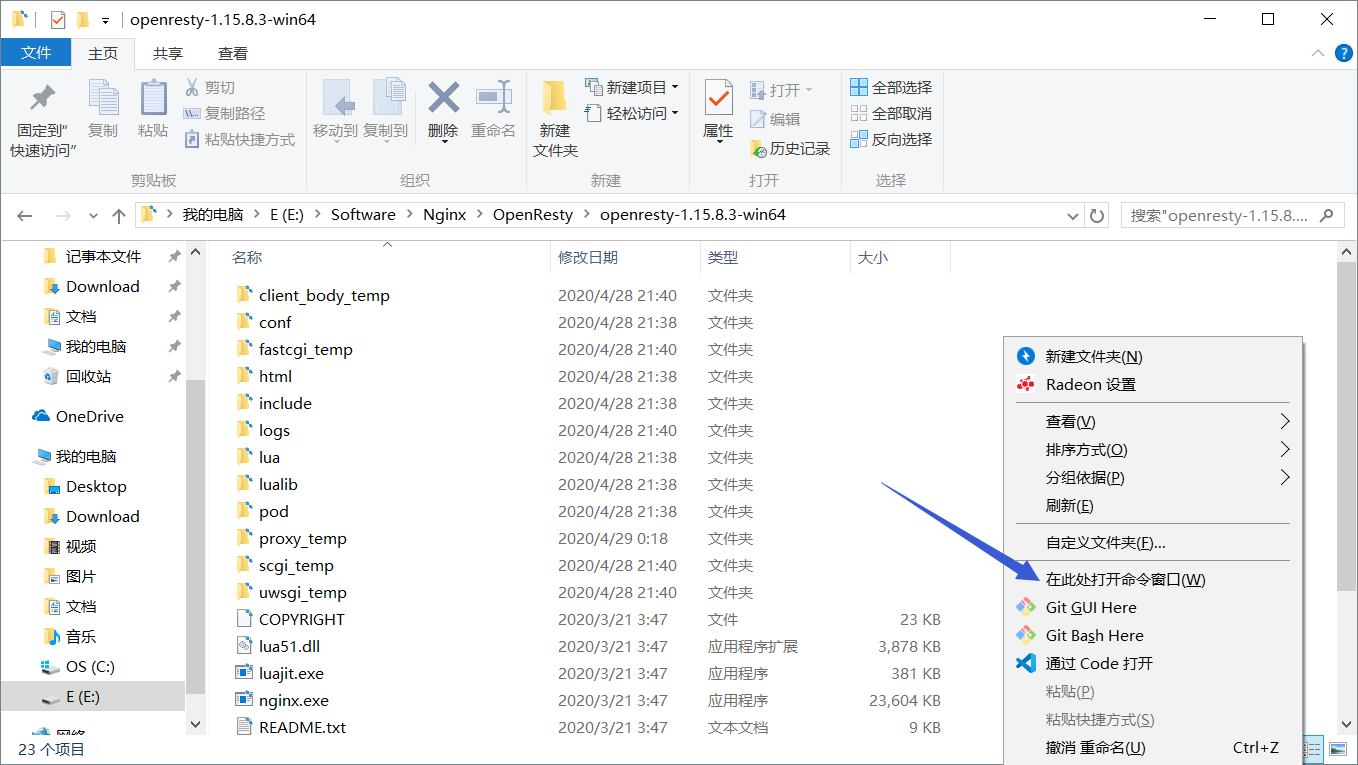
Task: Collapse the ribbon with up chevron
Action: [1317, 54]
